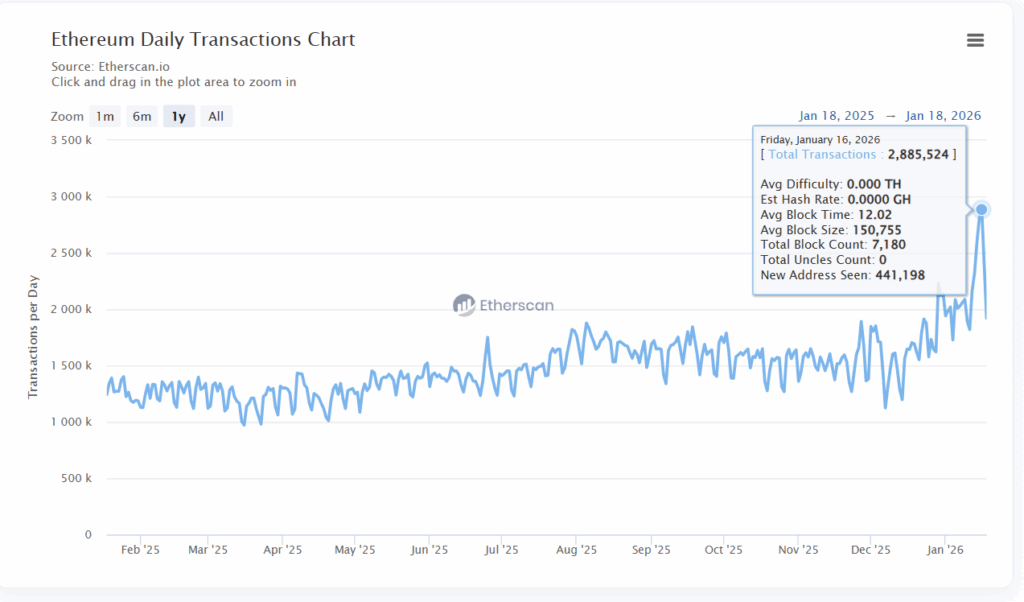Screen dimensions: 1024x602
Task: Click the Transactions per Day axis title
Action: click(33, 337)
